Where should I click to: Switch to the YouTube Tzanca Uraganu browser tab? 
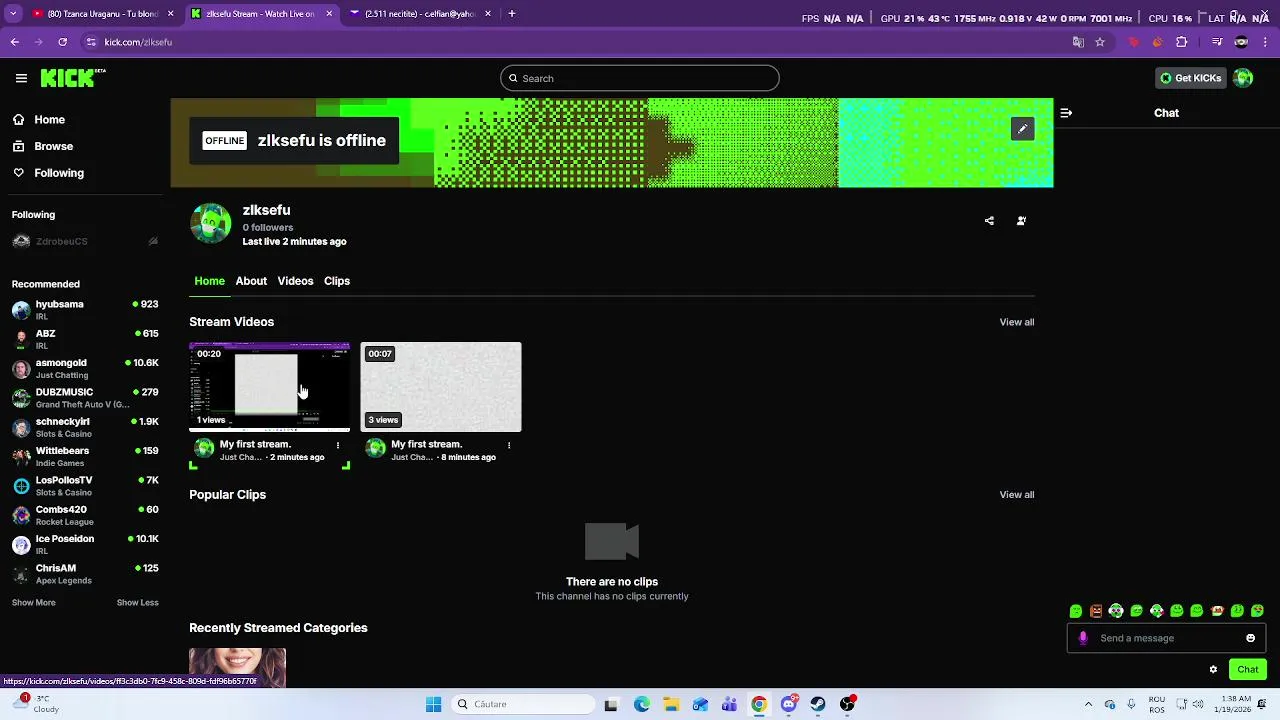tap(102, 14)
